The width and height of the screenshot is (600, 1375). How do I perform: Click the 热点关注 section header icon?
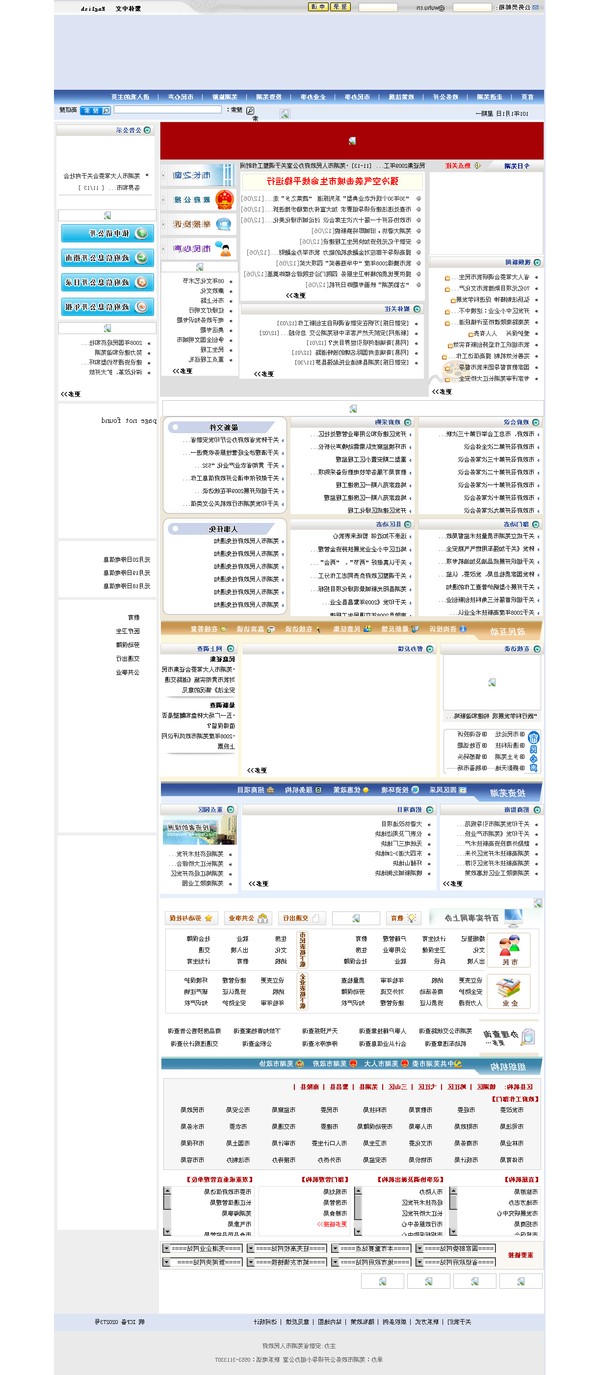click(476, 165)
